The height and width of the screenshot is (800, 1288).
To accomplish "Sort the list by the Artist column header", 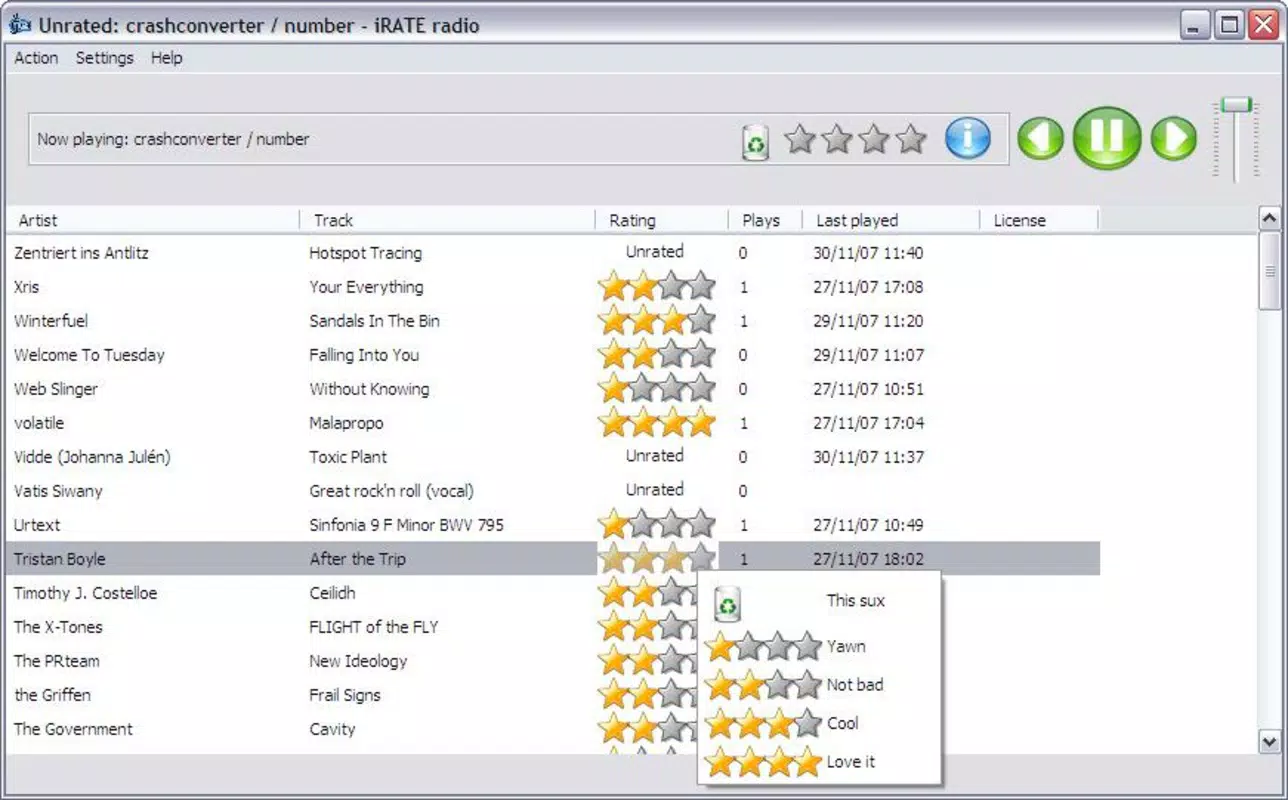I will pos(154,220).
